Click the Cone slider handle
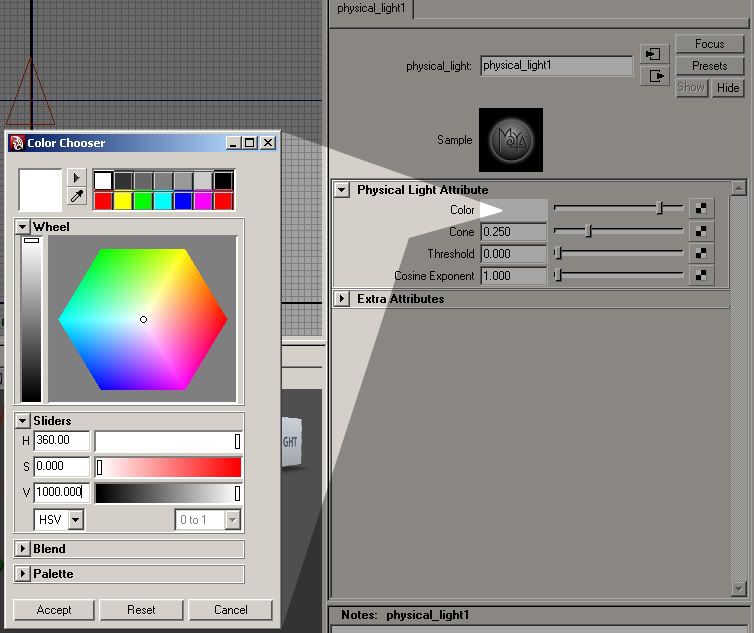754x633 pixels. (589, 231)
